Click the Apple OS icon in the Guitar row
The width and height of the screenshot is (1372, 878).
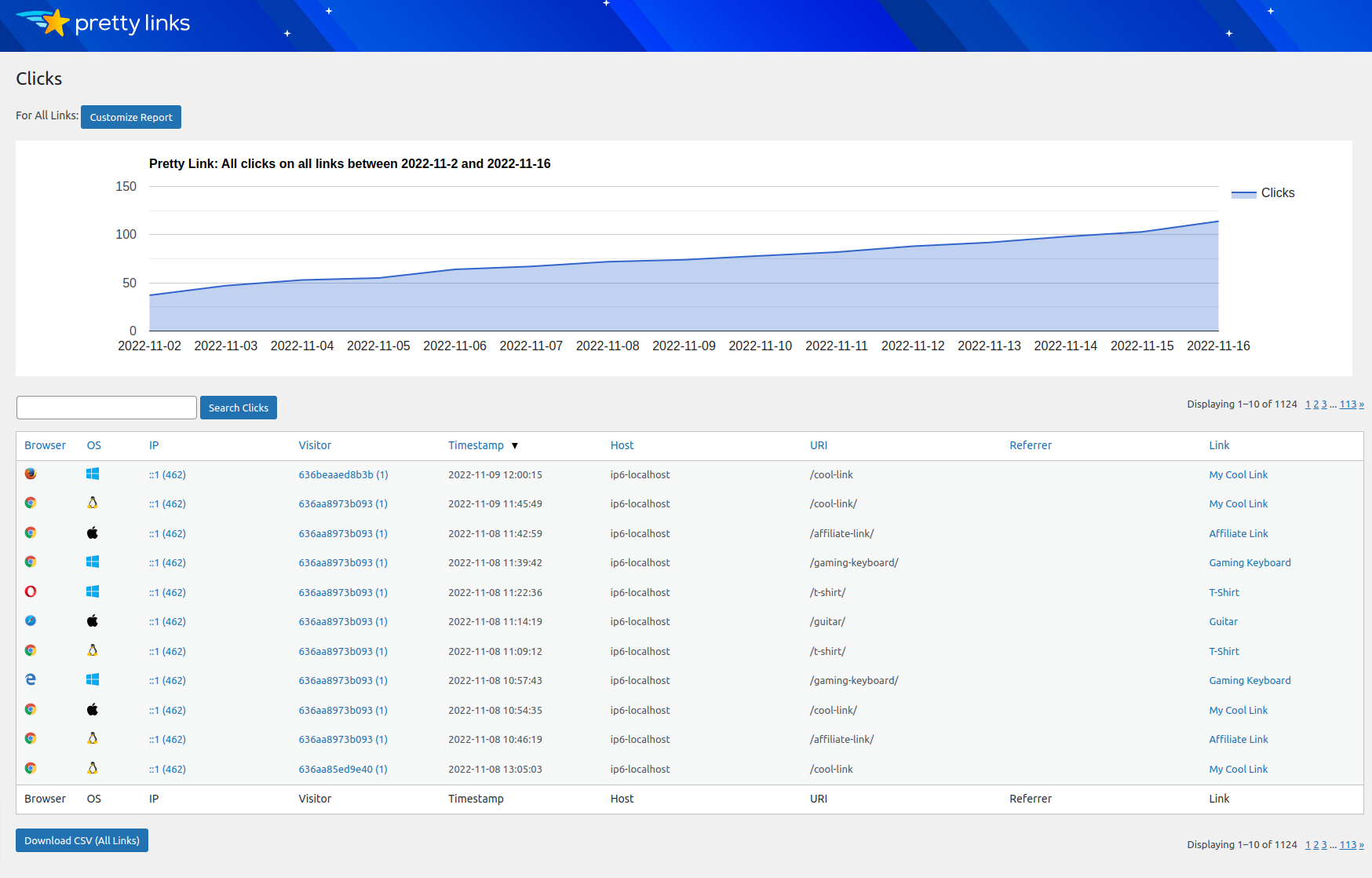coord(93,620)
